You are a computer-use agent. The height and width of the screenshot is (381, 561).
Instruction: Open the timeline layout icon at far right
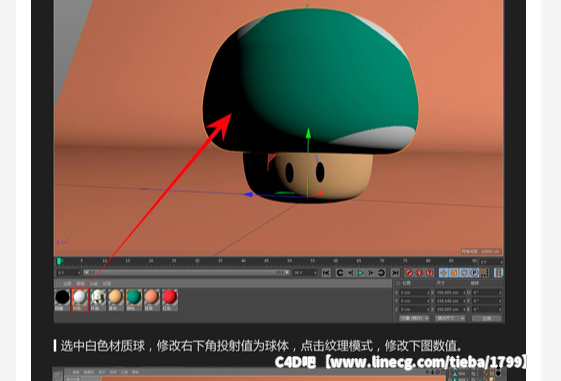tap(498, 273)
